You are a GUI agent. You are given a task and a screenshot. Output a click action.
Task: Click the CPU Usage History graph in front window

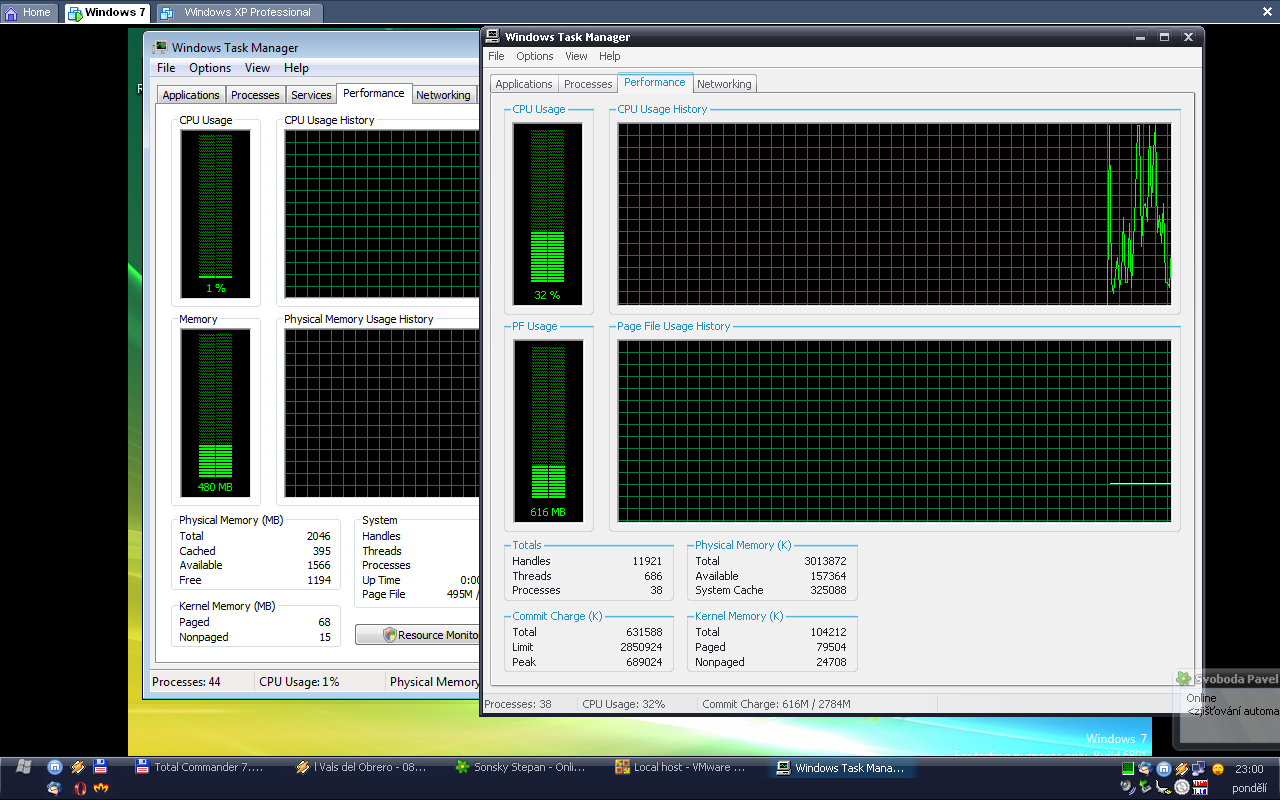tap(894, 214)
